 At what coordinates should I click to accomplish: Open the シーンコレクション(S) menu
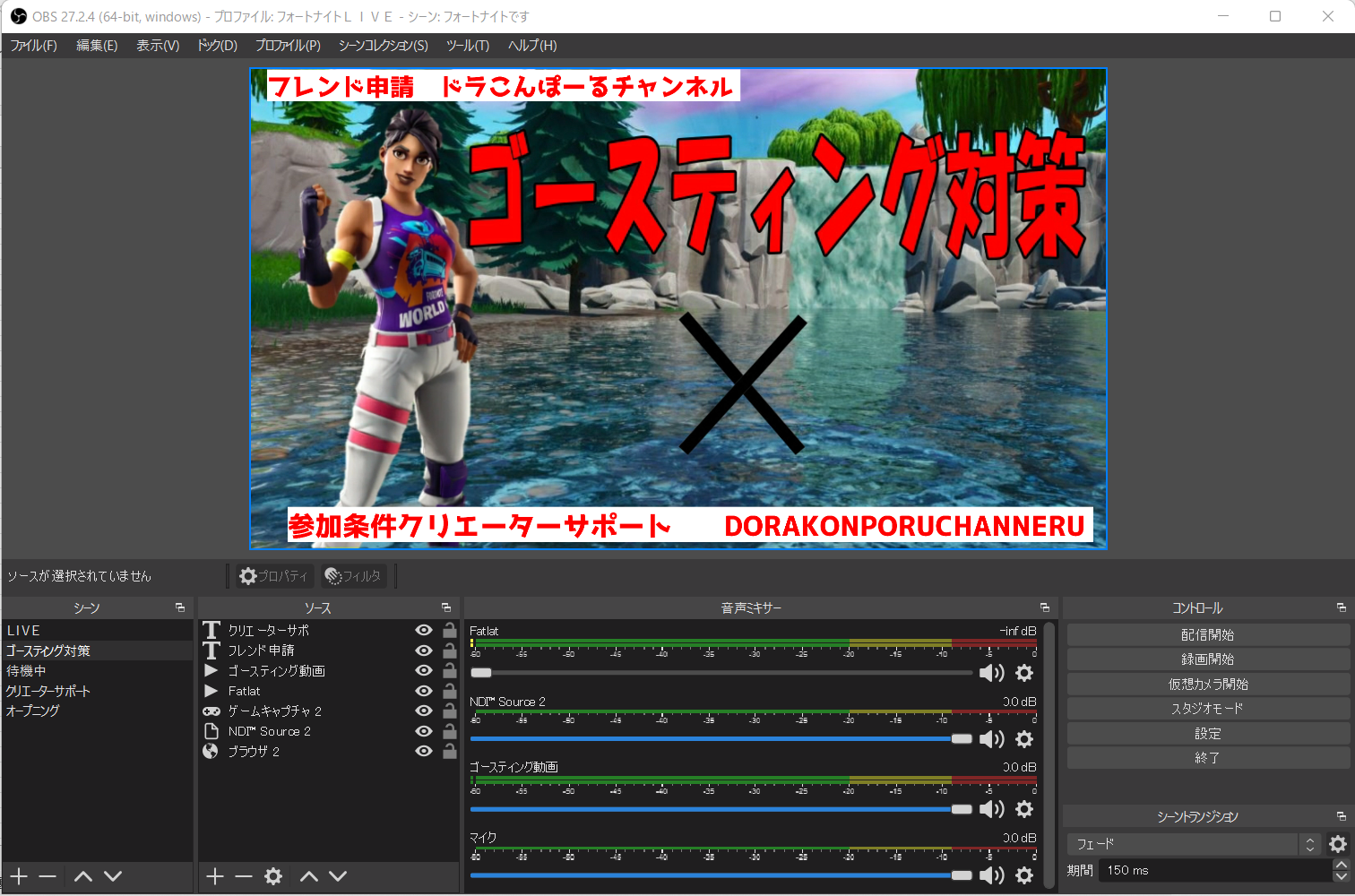click(x=383, y=46)
